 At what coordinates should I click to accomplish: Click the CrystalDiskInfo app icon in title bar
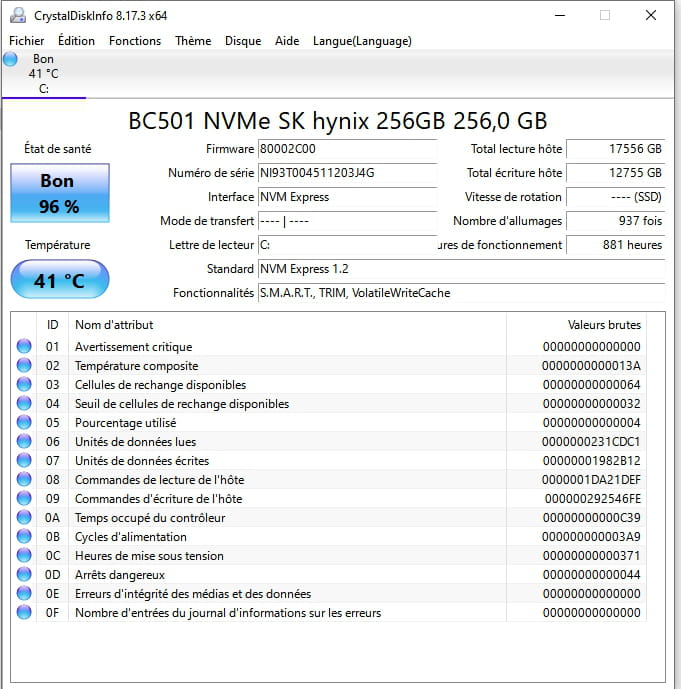click(18, 15)
